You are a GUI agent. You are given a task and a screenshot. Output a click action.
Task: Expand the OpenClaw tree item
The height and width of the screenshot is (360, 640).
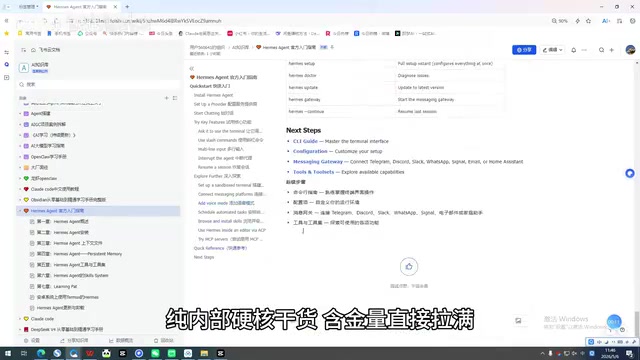[20, 157]
